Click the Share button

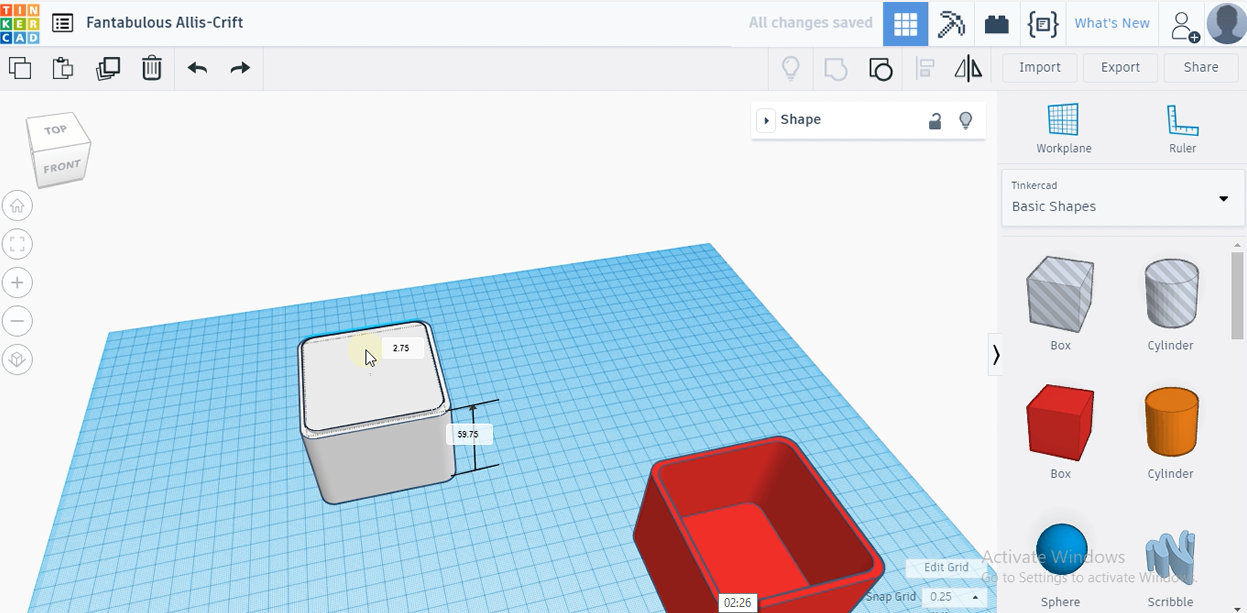(x=1201, y=67)
